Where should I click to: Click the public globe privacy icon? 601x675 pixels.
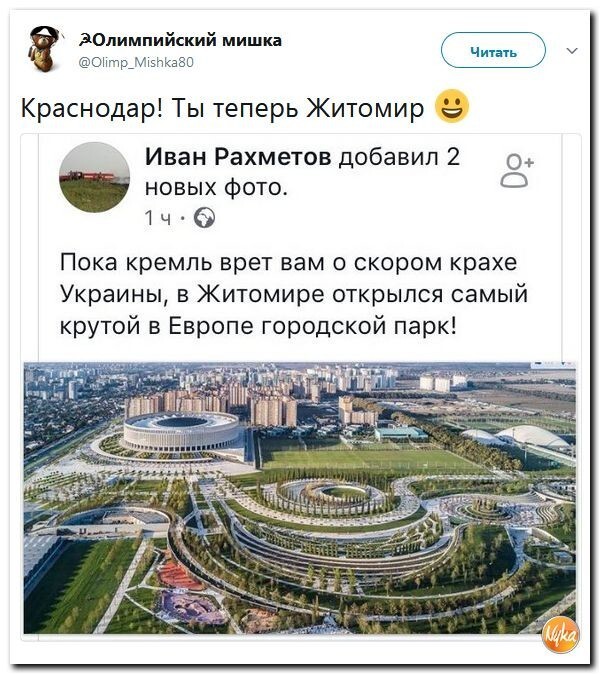pyautogui.click(x=204, y=218)
